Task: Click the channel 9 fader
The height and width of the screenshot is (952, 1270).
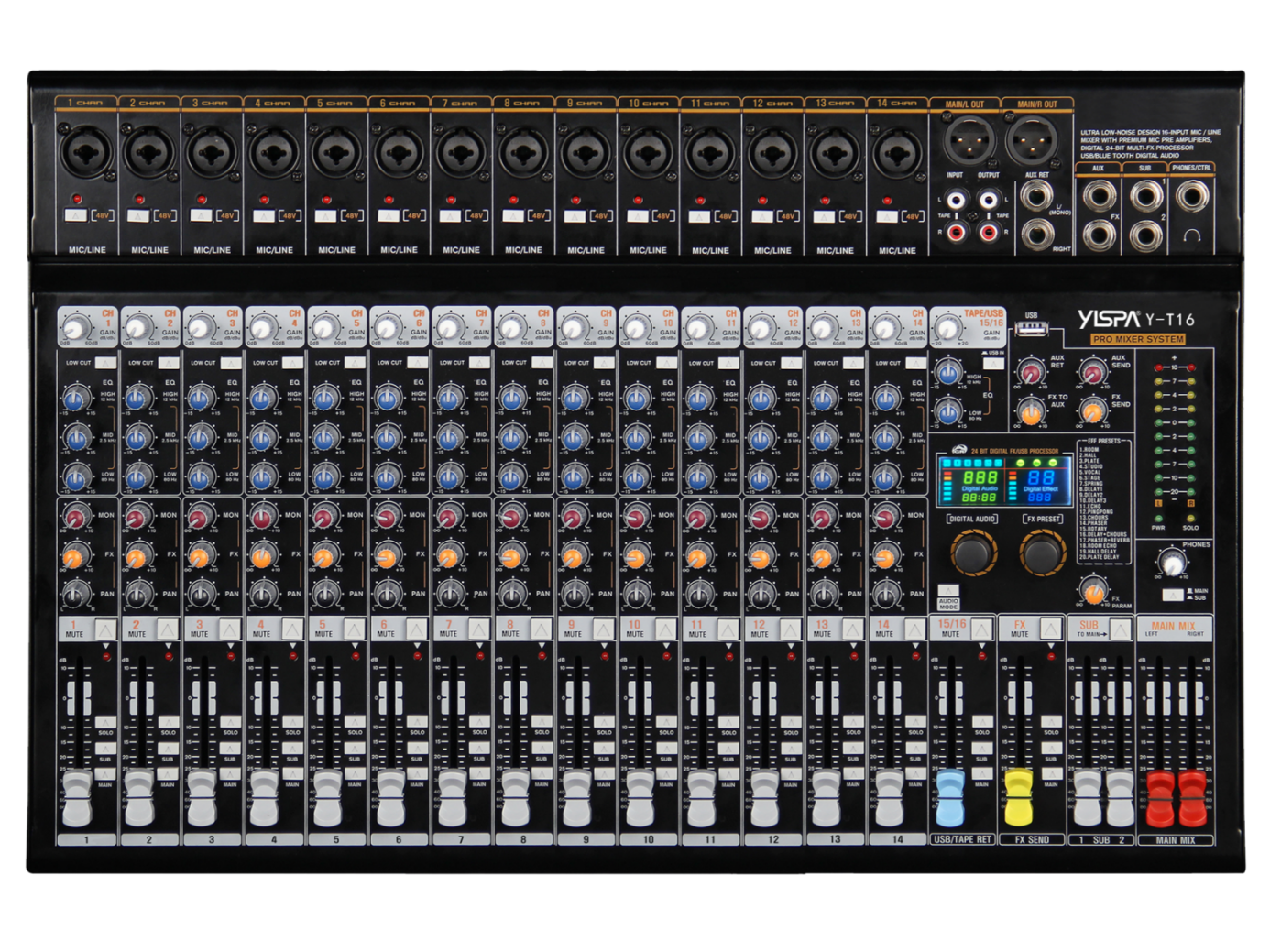Action: click(x=575, y=797)
